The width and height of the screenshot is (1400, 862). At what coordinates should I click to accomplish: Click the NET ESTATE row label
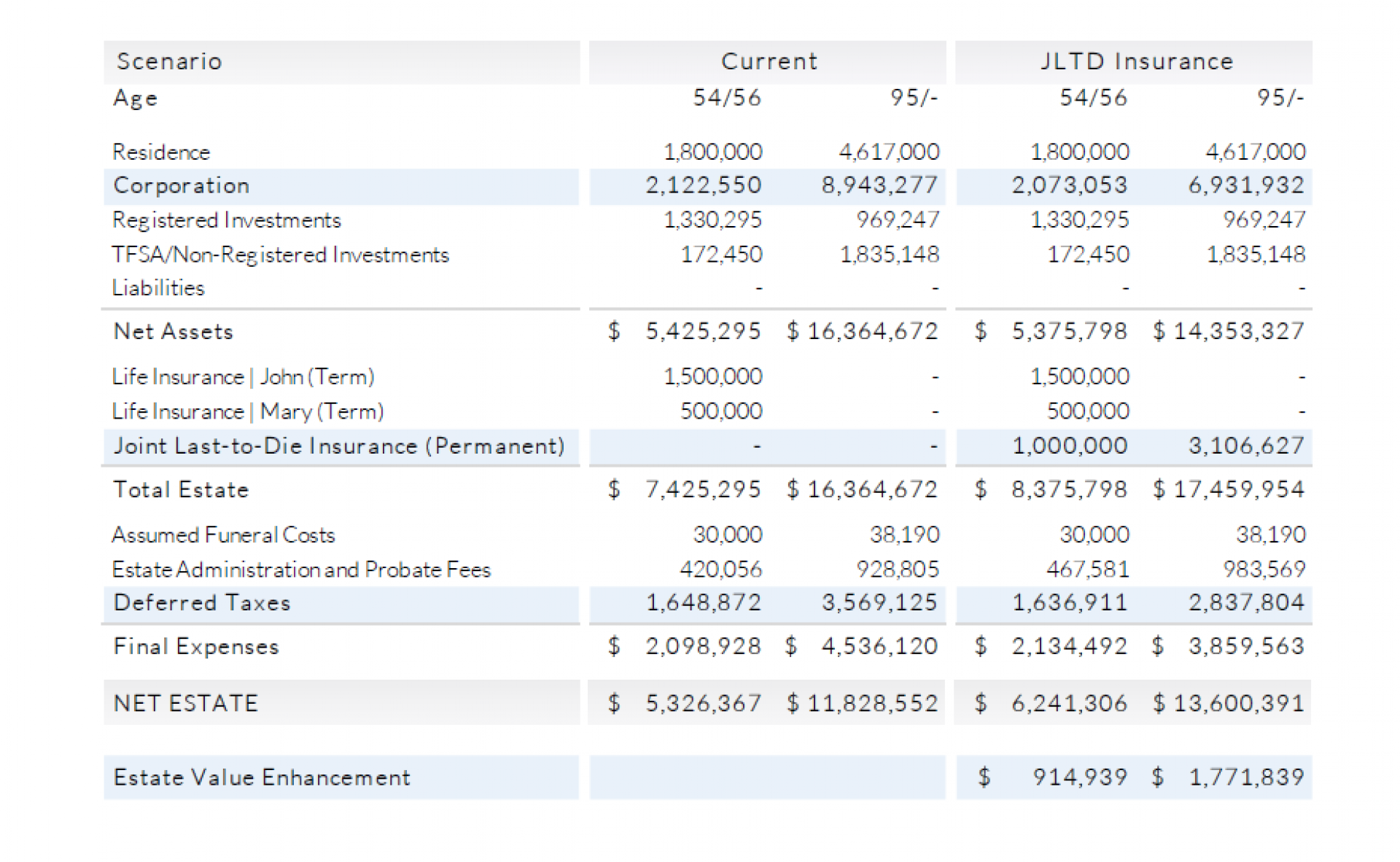[186, 704]
